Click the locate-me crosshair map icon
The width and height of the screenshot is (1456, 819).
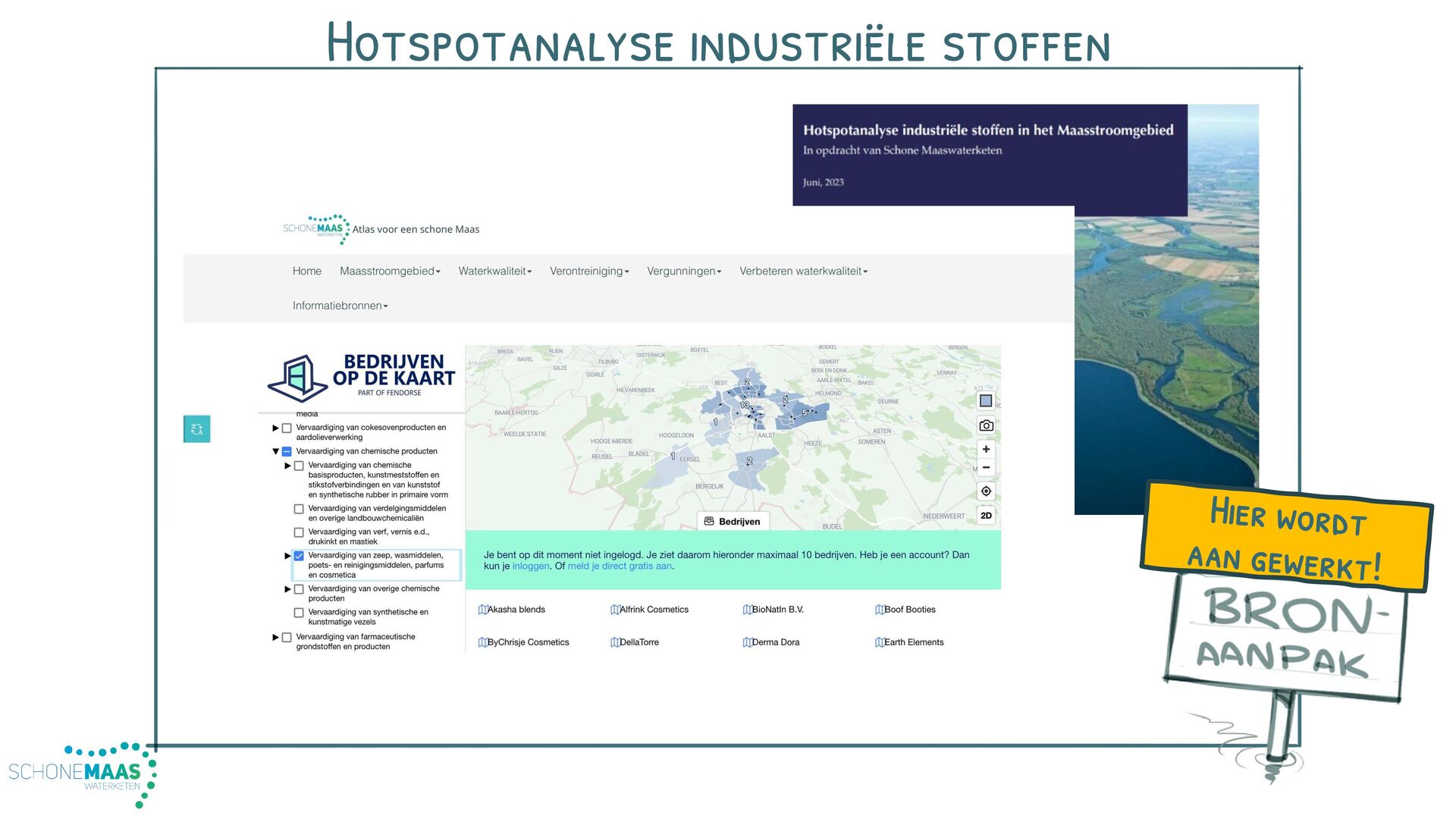click(x=986, y=491)
